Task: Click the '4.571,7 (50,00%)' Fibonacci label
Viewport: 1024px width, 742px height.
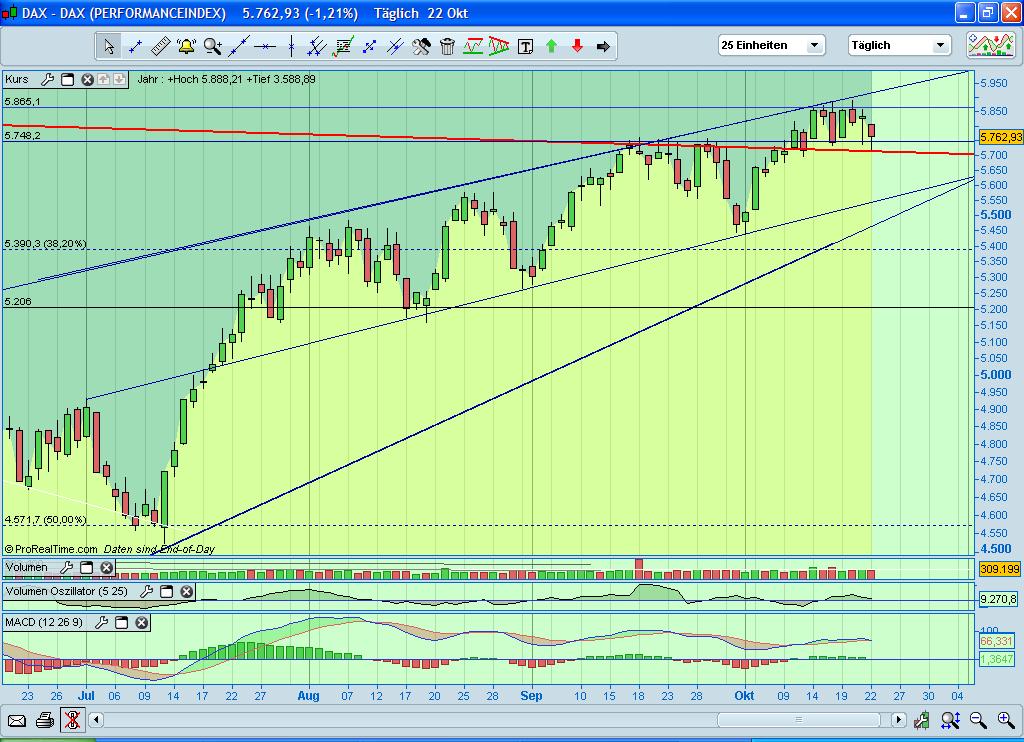Action: click(45, 520)
